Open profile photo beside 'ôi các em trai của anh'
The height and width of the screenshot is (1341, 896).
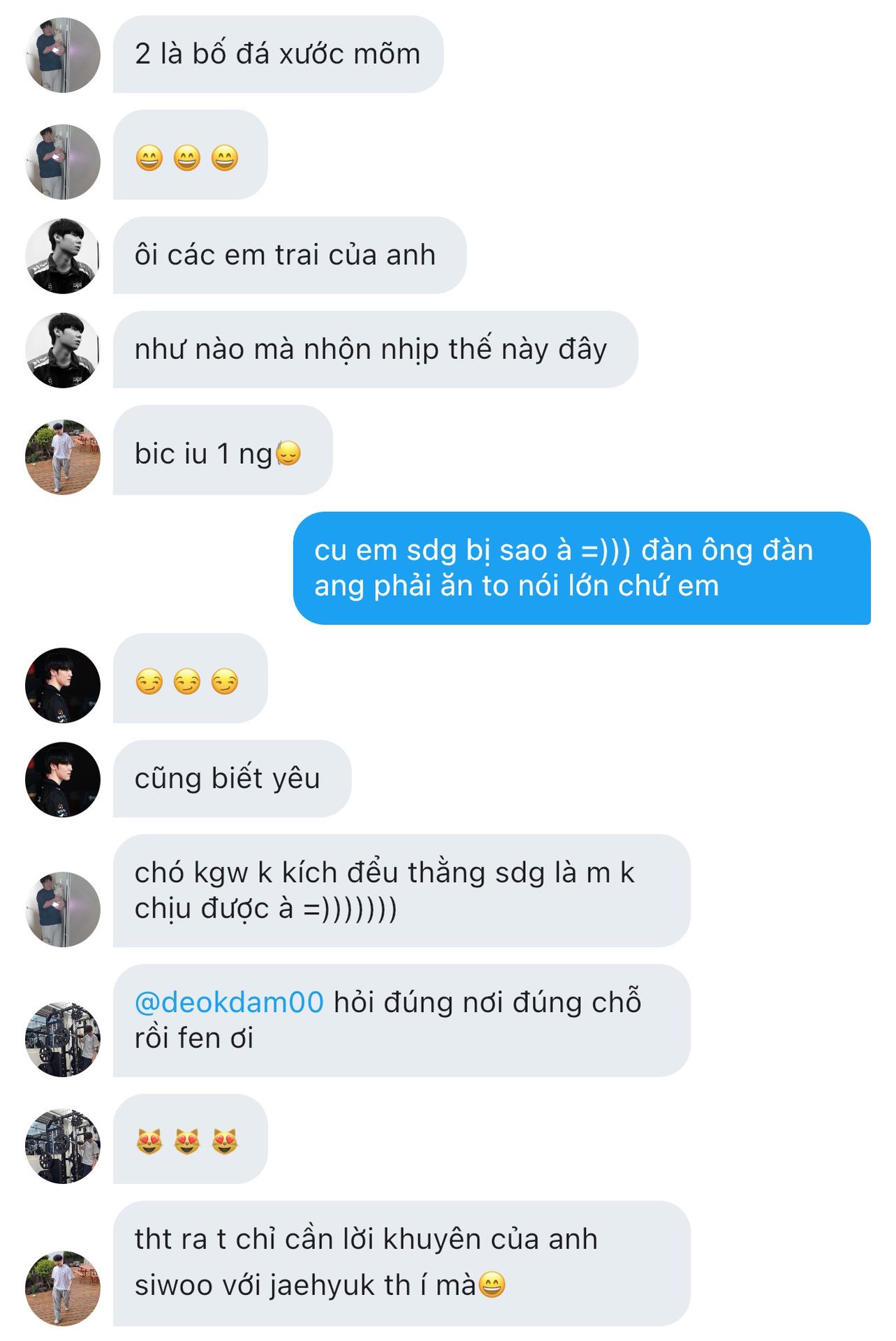click(x=63, y=256)
